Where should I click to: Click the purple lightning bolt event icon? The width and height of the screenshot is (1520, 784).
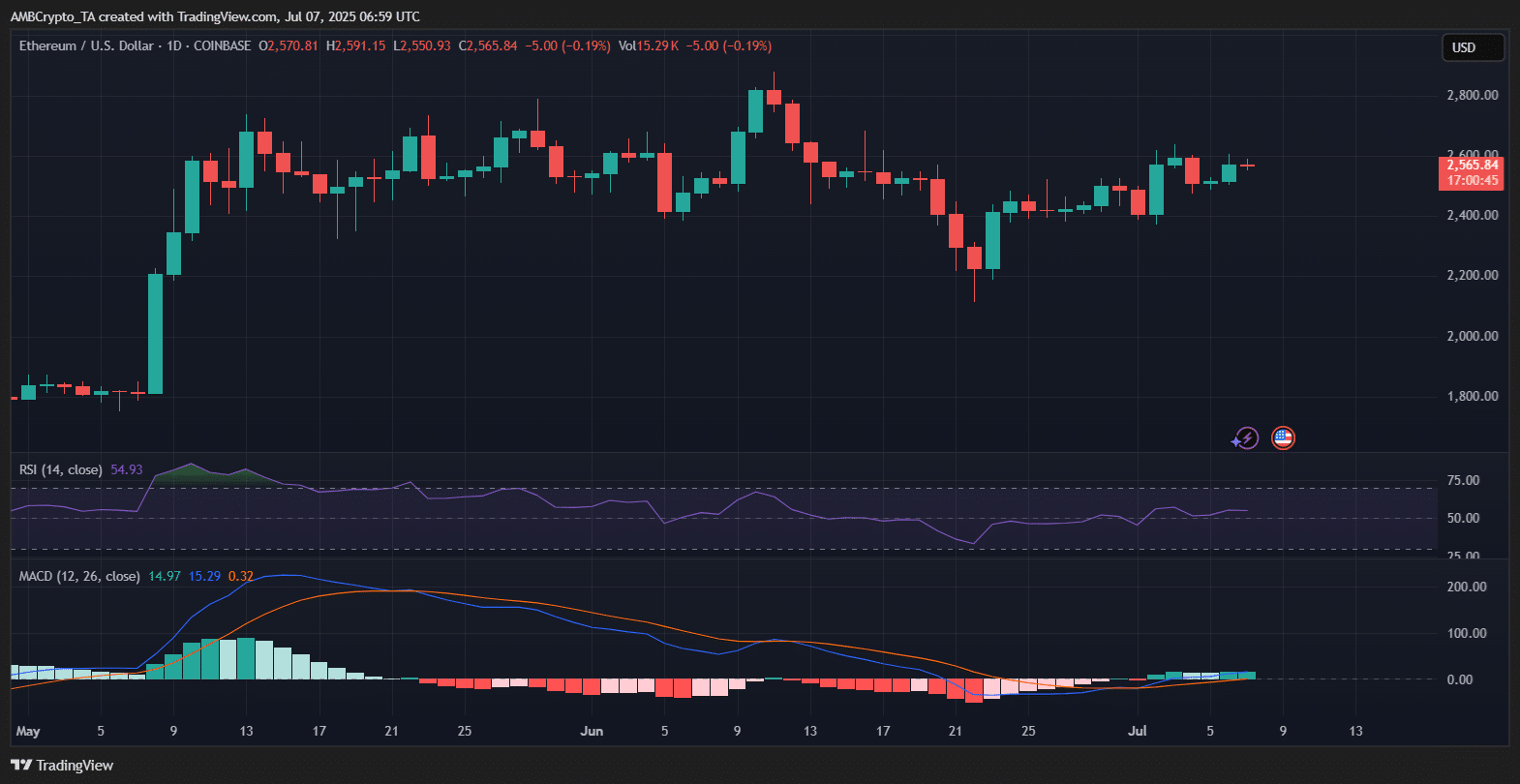coord(1245,438)
